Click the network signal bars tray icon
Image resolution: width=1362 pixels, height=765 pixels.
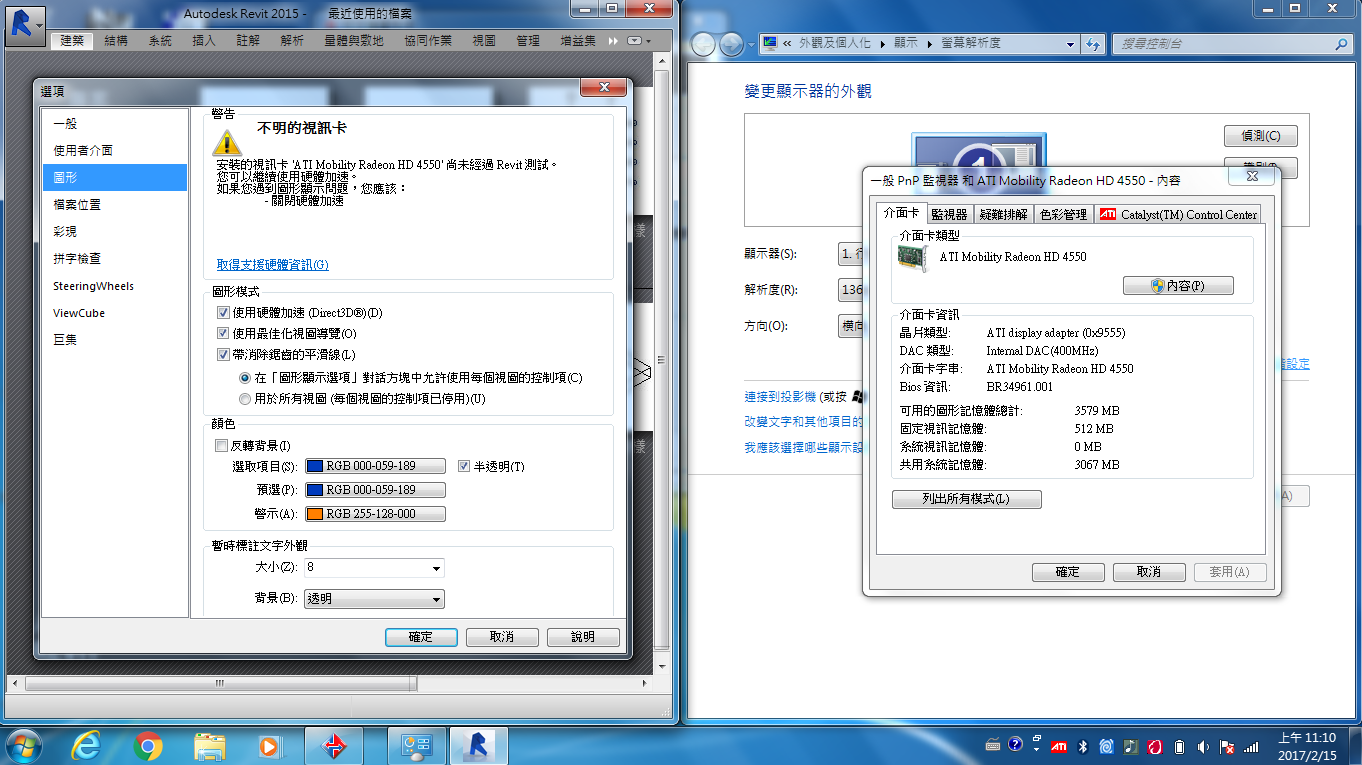[x=1251, y=746]
